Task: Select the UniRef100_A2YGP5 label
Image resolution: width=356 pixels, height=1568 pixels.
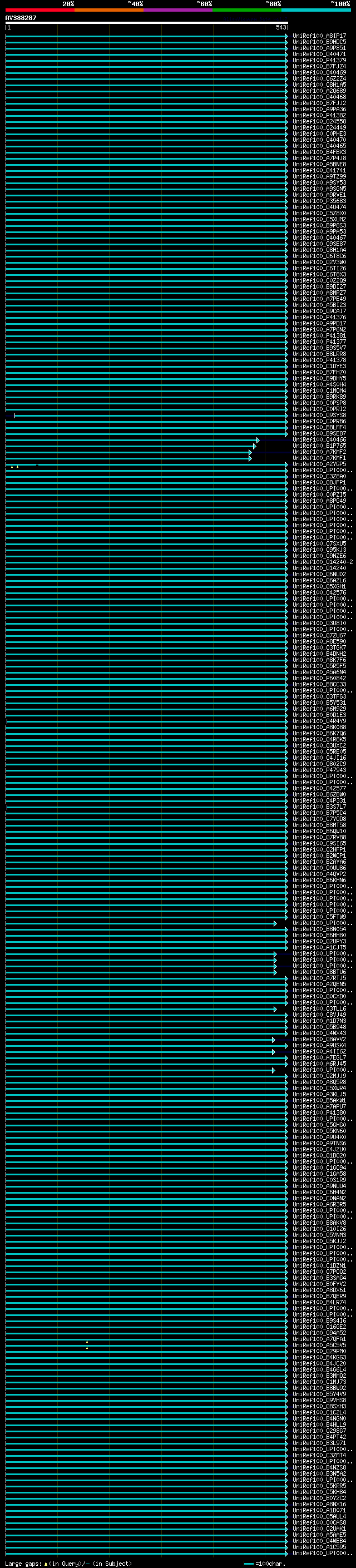Action: (319, 464)
